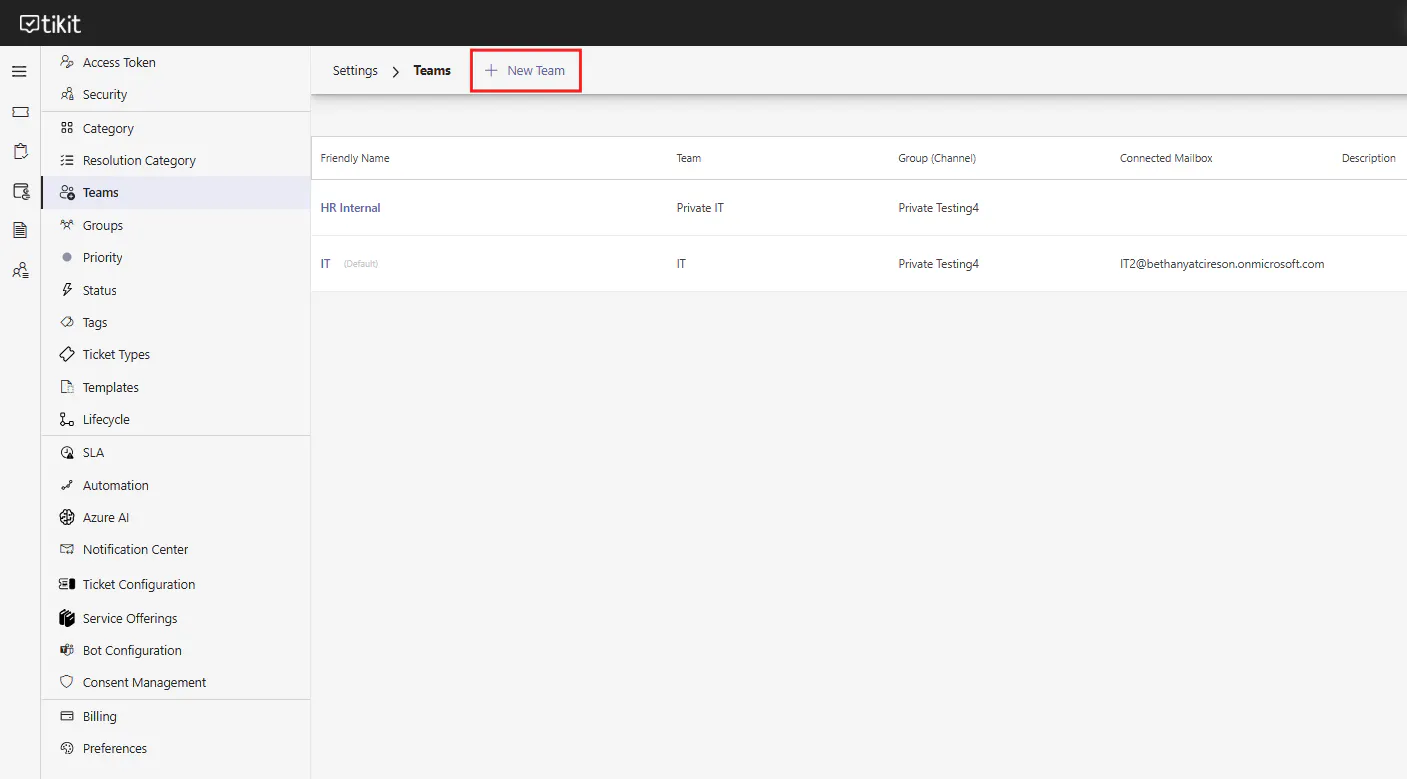Image resolution: width=1407 pixels, height=779 pixels.
Task: Open the calendar schedule icon in left rail
Action: point(20,191)
